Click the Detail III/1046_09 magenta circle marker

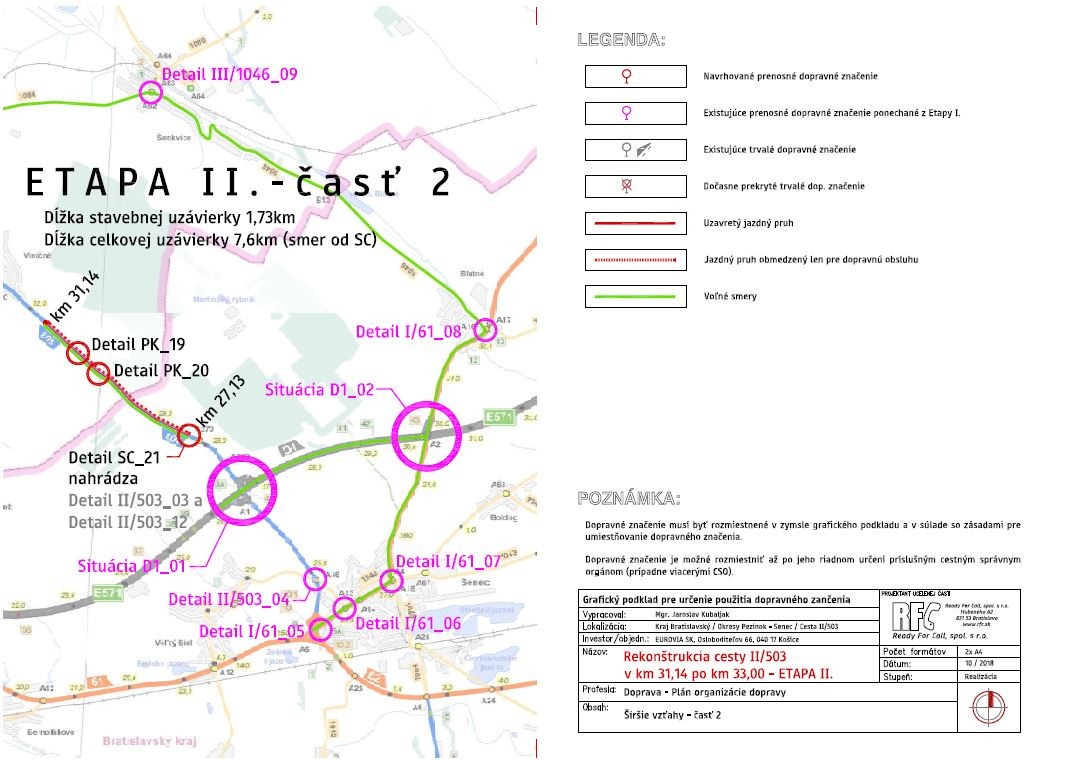(150, 93)
